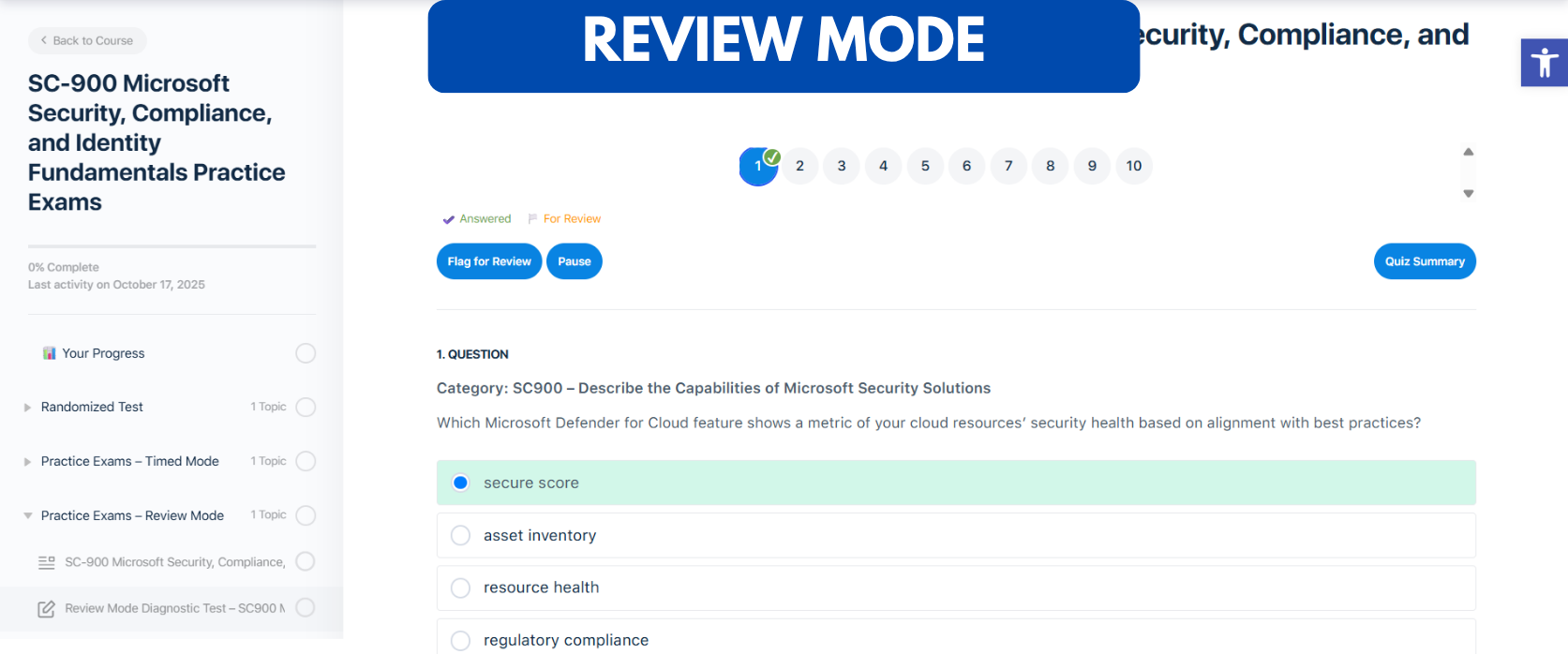This screenshot has width=1568, height=654.
Task: Expand Practice Exams – Timed Mode section
Action: tap(28, 462)
